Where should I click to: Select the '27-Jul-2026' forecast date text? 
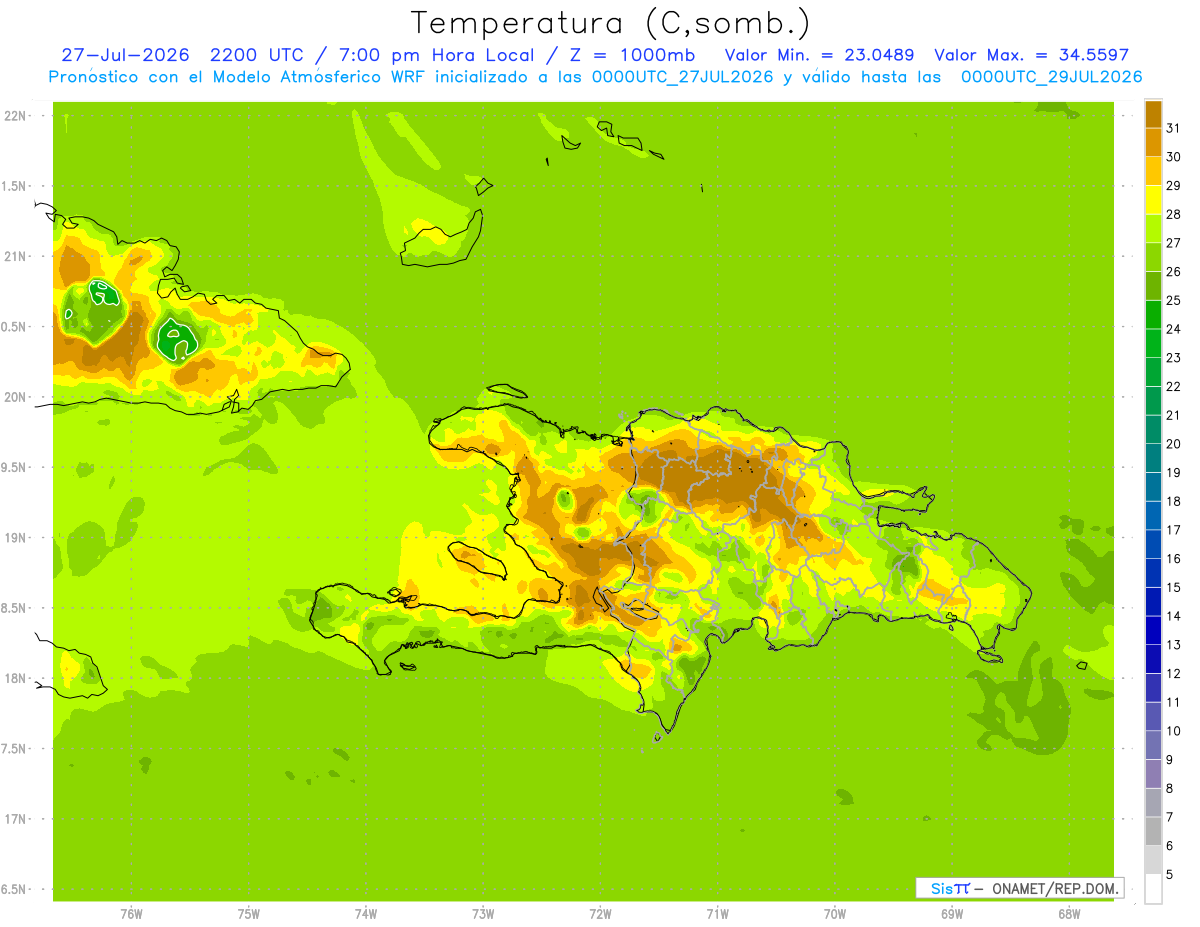pos(125,55)
